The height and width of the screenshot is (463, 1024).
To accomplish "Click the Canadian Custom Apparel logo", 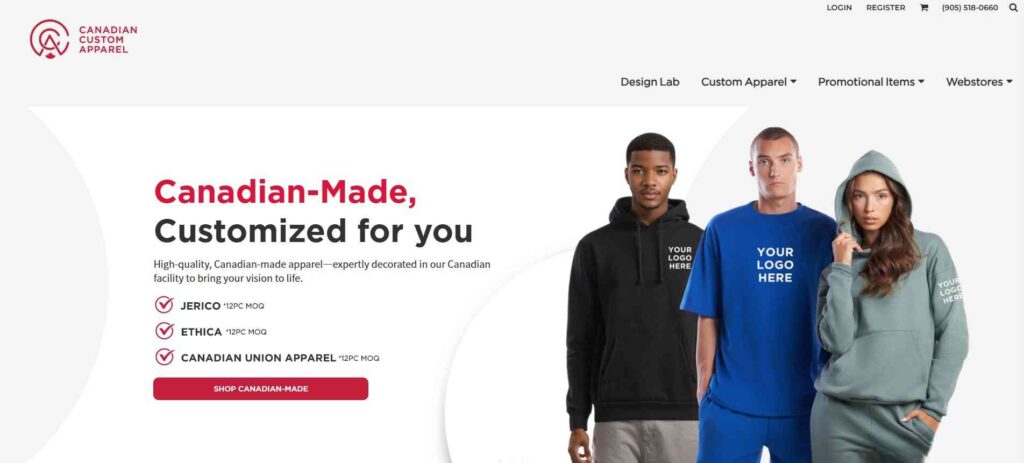I will point(84,39).
